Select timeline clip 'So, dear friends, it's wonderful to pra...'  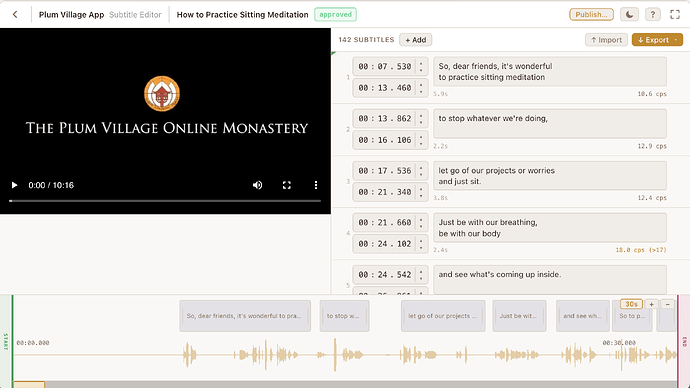(x=245, y=316)
